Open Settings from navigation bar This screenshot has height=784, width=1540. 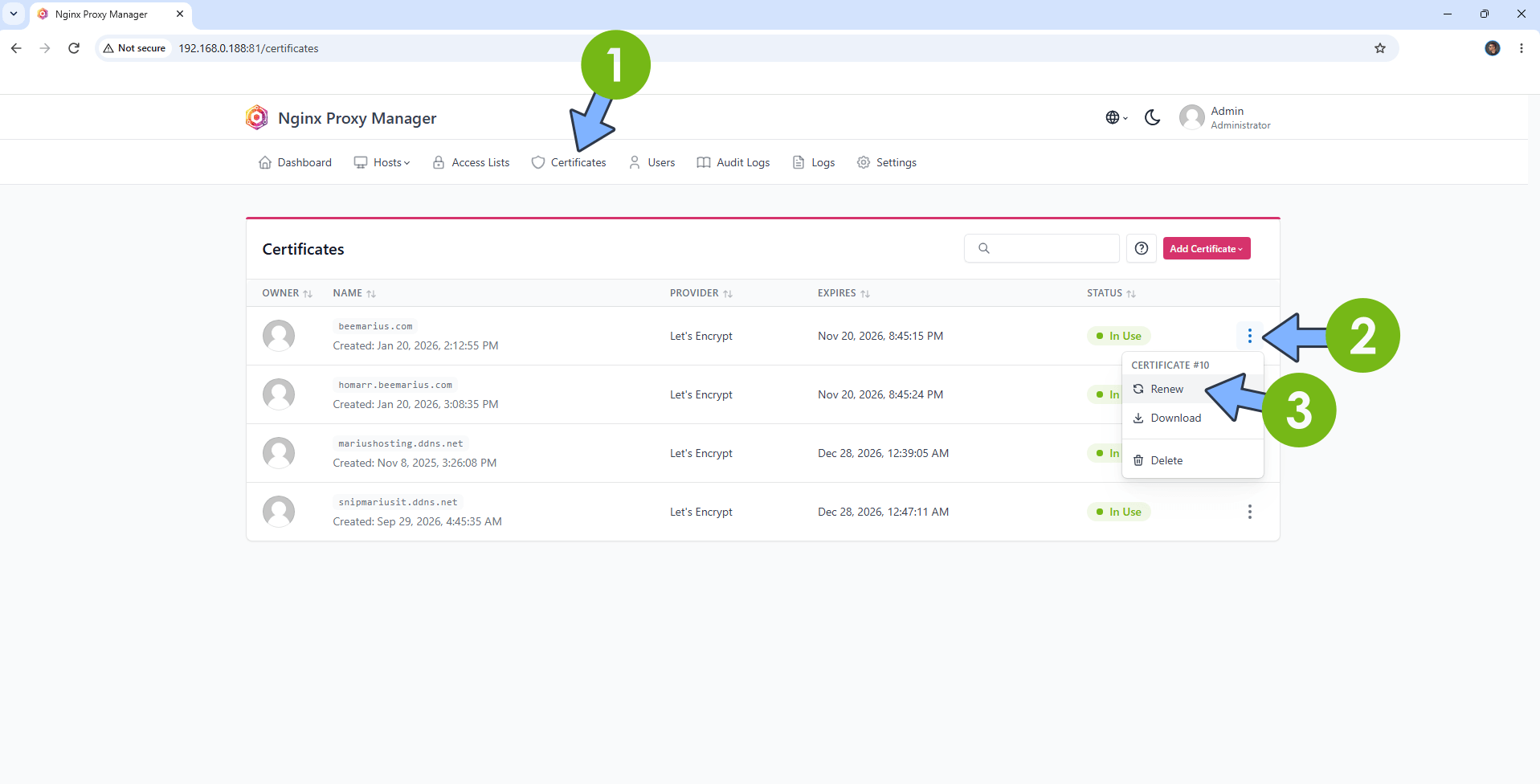[886, 162]
